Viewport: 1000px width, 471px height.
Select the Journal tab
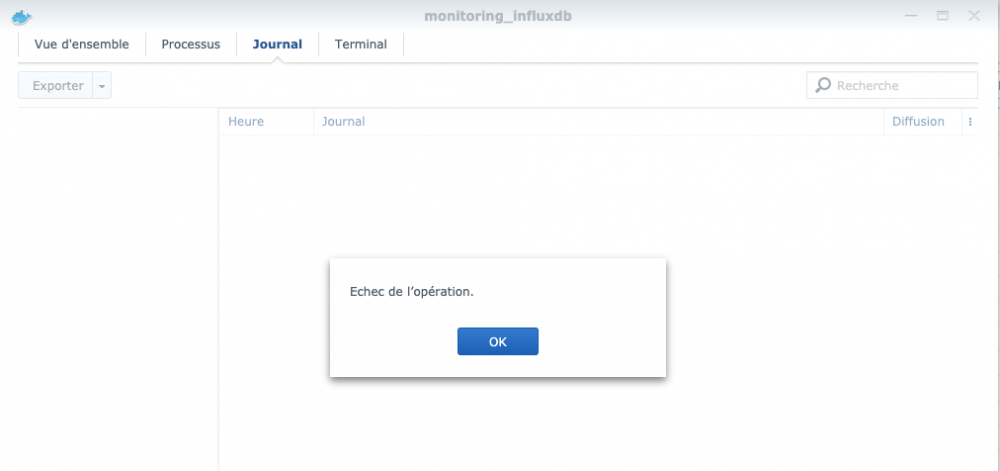(277, 45)
